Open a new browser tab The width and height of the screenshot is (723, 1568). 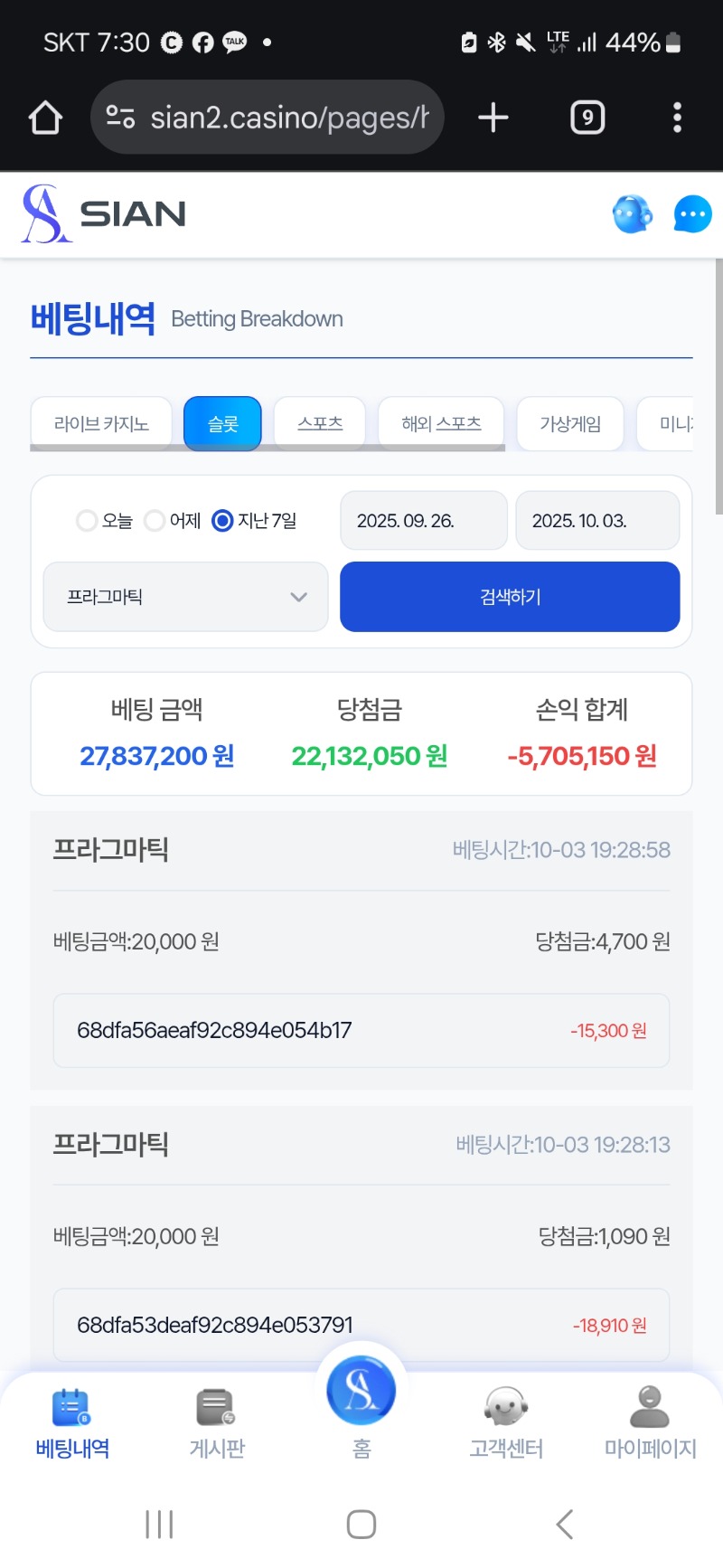click(x=493, y=118)
